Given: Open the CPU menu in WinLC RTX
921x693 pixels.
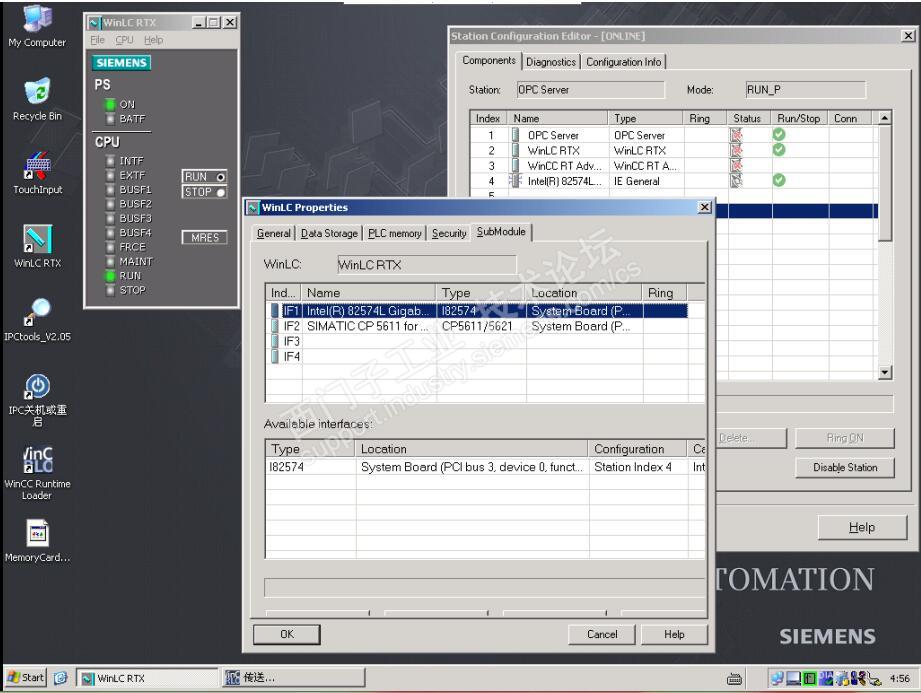Looking at the screenshot, I should [125, 40].
